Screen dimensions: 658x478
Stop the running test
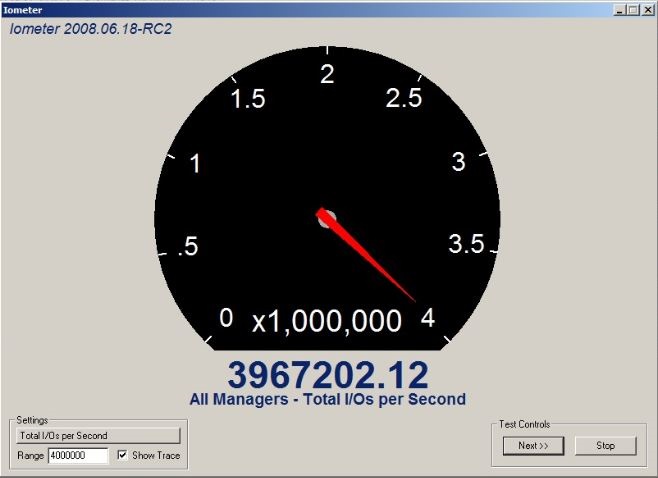coord(605,445)
